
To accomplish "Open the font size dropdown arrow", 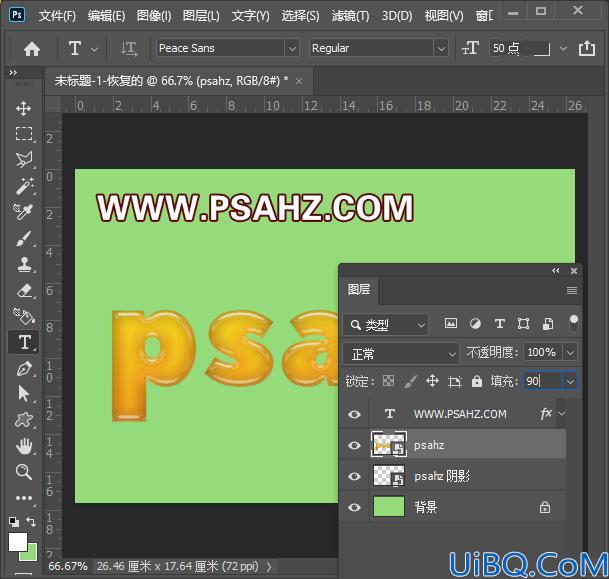I will tap(563, 49).
